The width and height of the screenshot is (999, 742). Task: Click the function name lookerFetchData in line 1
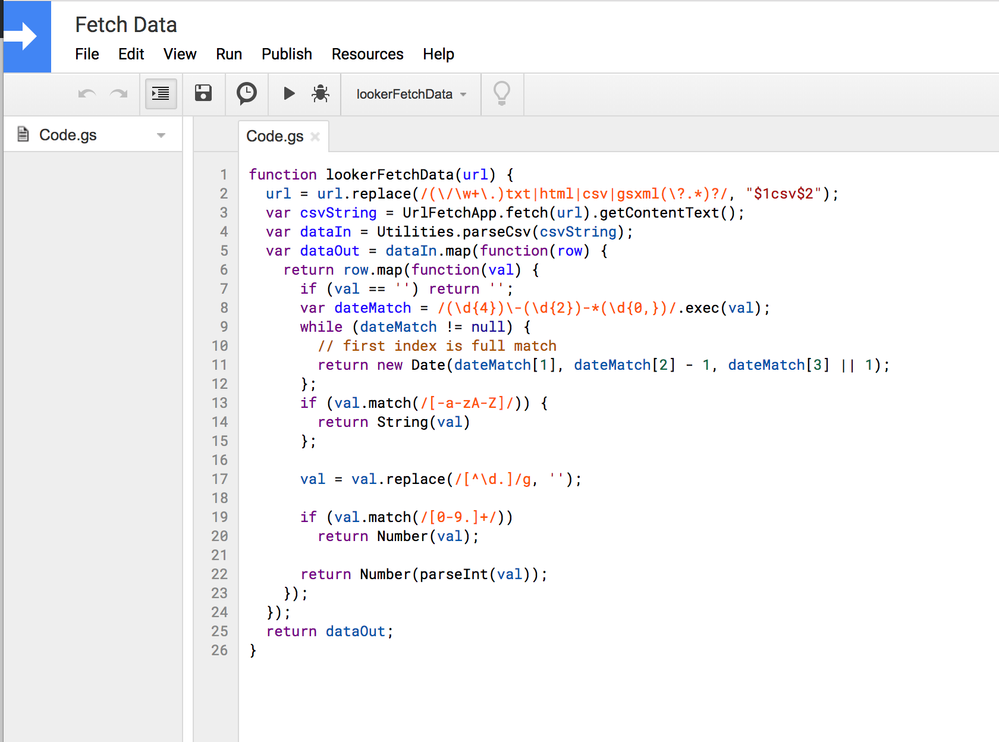pyautogui.click(x=389, y=175)
